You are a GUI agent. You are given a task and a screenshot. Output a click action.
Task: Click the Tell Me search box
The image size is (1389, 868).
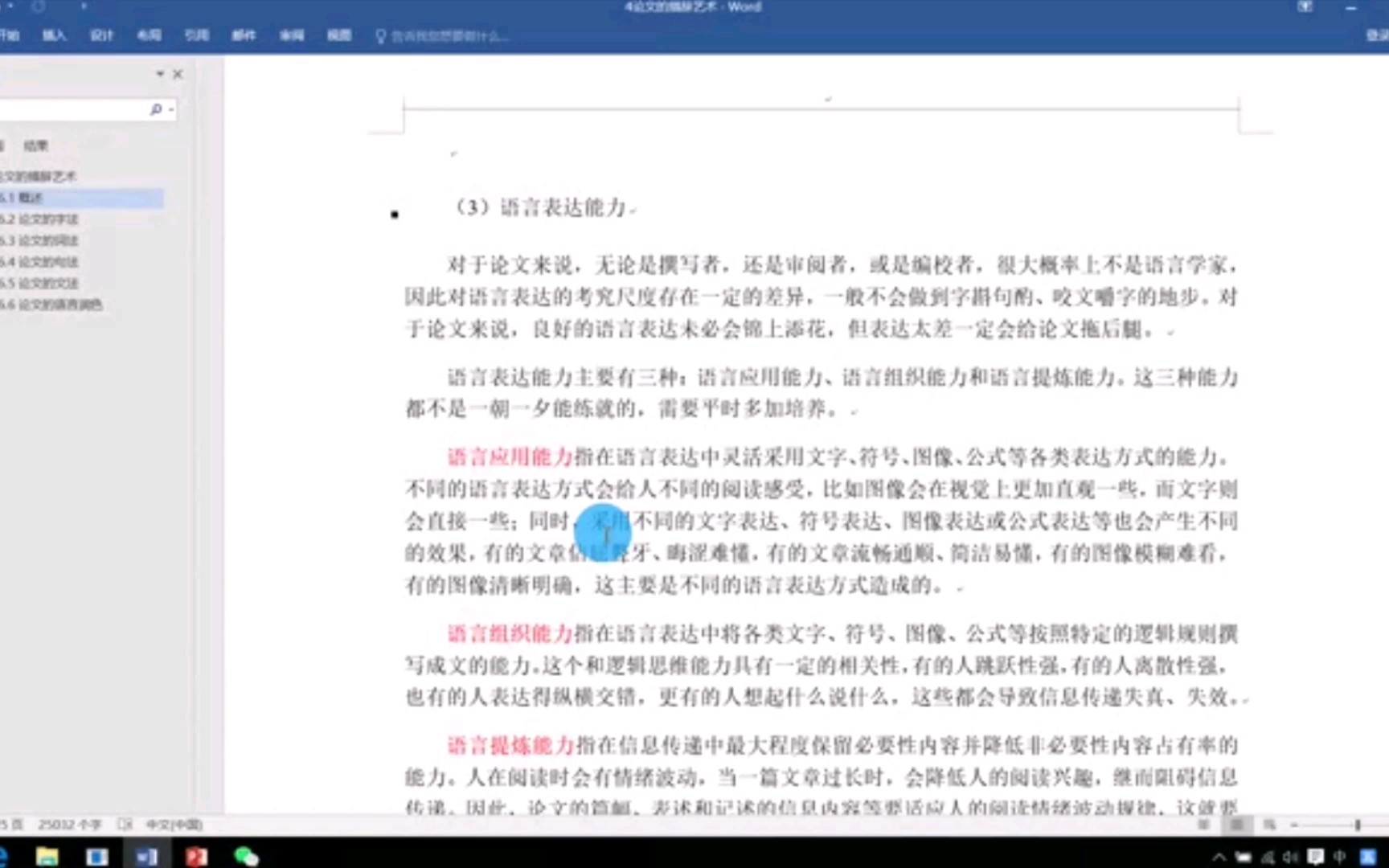coord(449,36)
